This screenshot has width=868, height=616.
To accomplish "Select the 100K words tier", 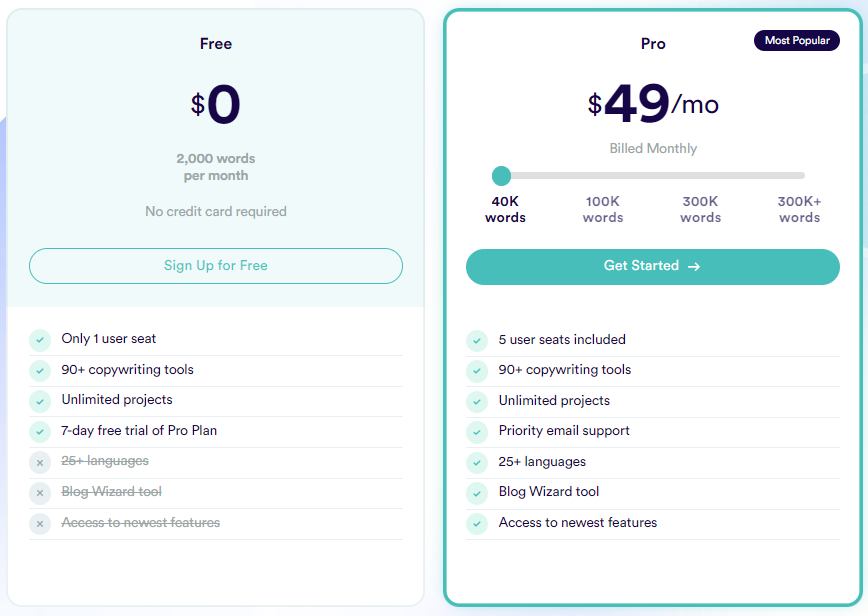I will click(603, 209).
